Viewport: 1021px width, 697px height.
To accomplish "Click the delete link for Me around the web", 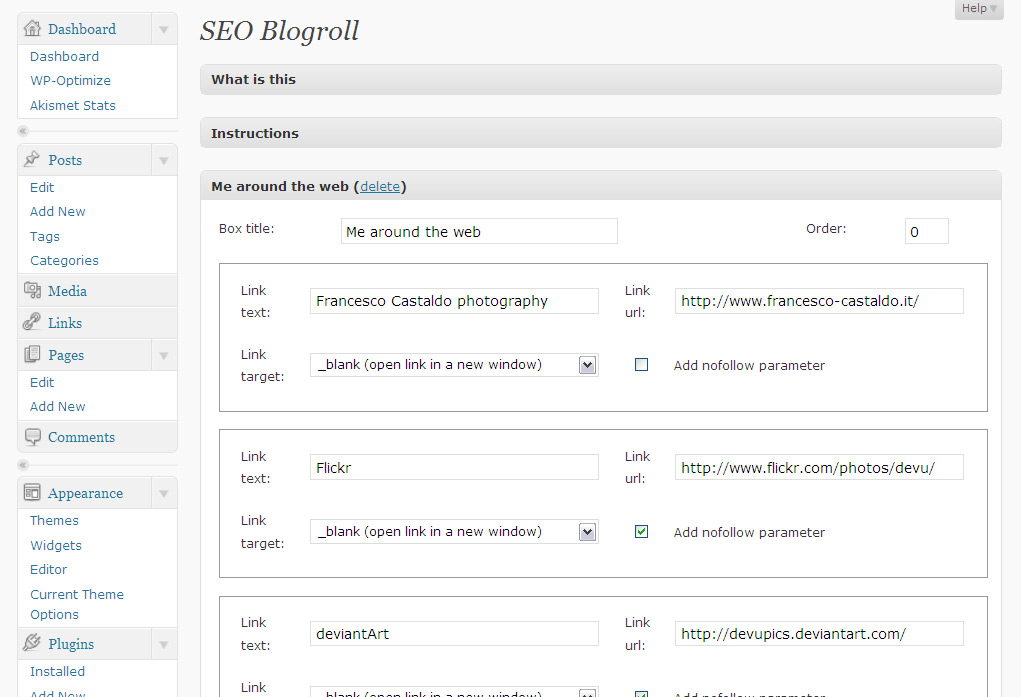I will (379, 186).
